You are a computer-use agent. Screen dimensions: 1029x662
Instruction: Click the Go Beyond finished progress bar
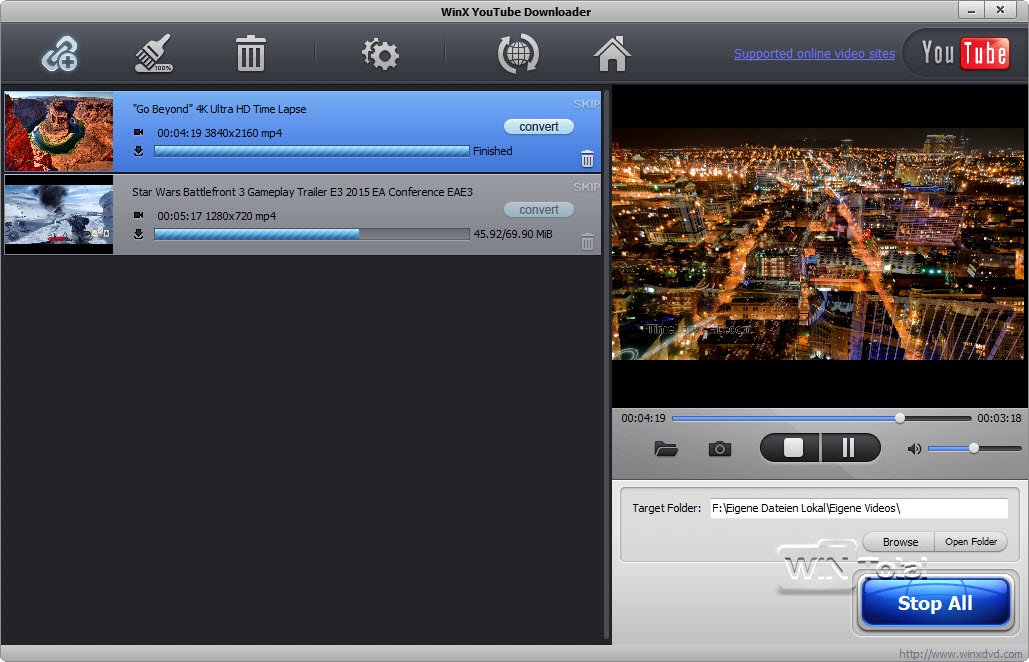(x=312, y=151)
